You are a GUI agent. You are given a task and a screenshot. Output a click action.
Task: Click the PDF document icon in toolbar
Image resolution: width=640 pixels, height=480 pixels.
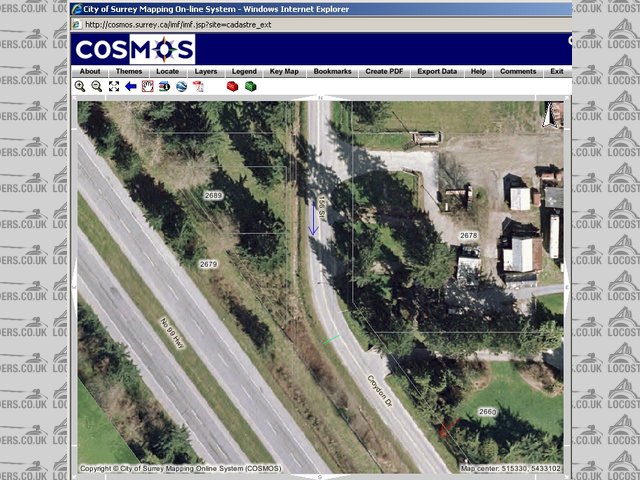[198, 87]
